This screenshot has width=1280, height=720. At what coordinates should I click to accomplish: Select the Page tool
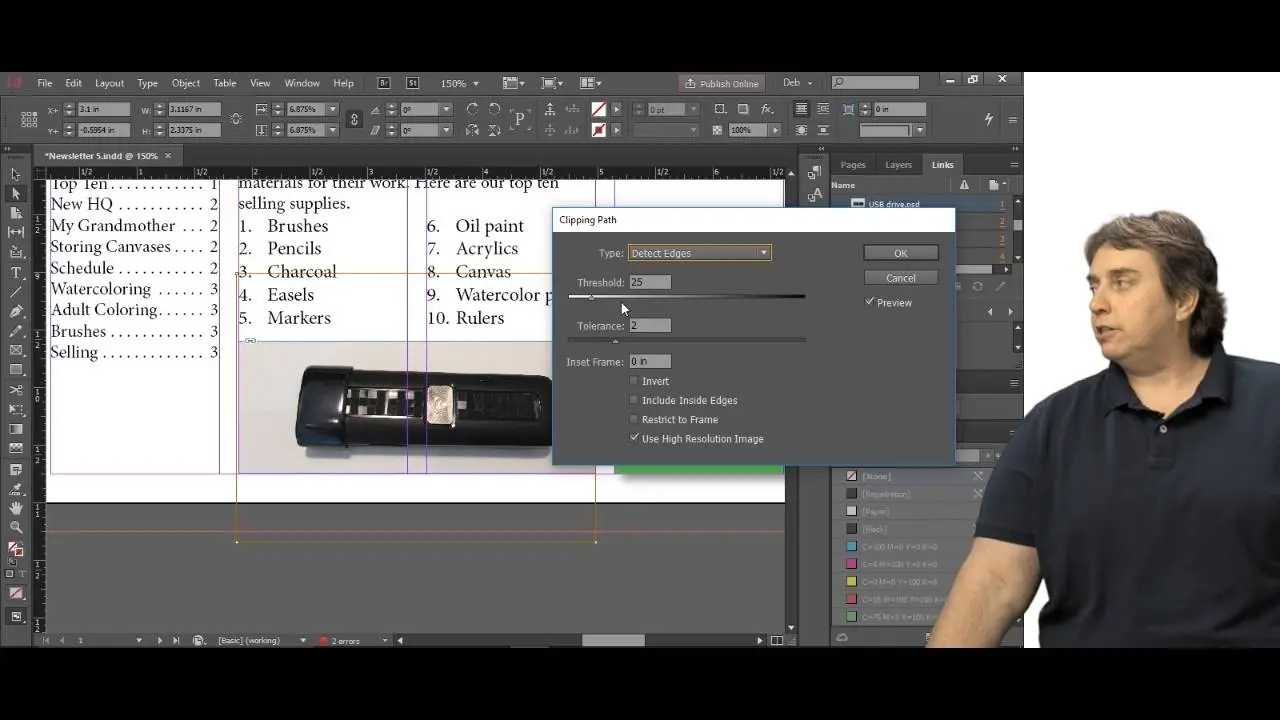tap(16, 213)
